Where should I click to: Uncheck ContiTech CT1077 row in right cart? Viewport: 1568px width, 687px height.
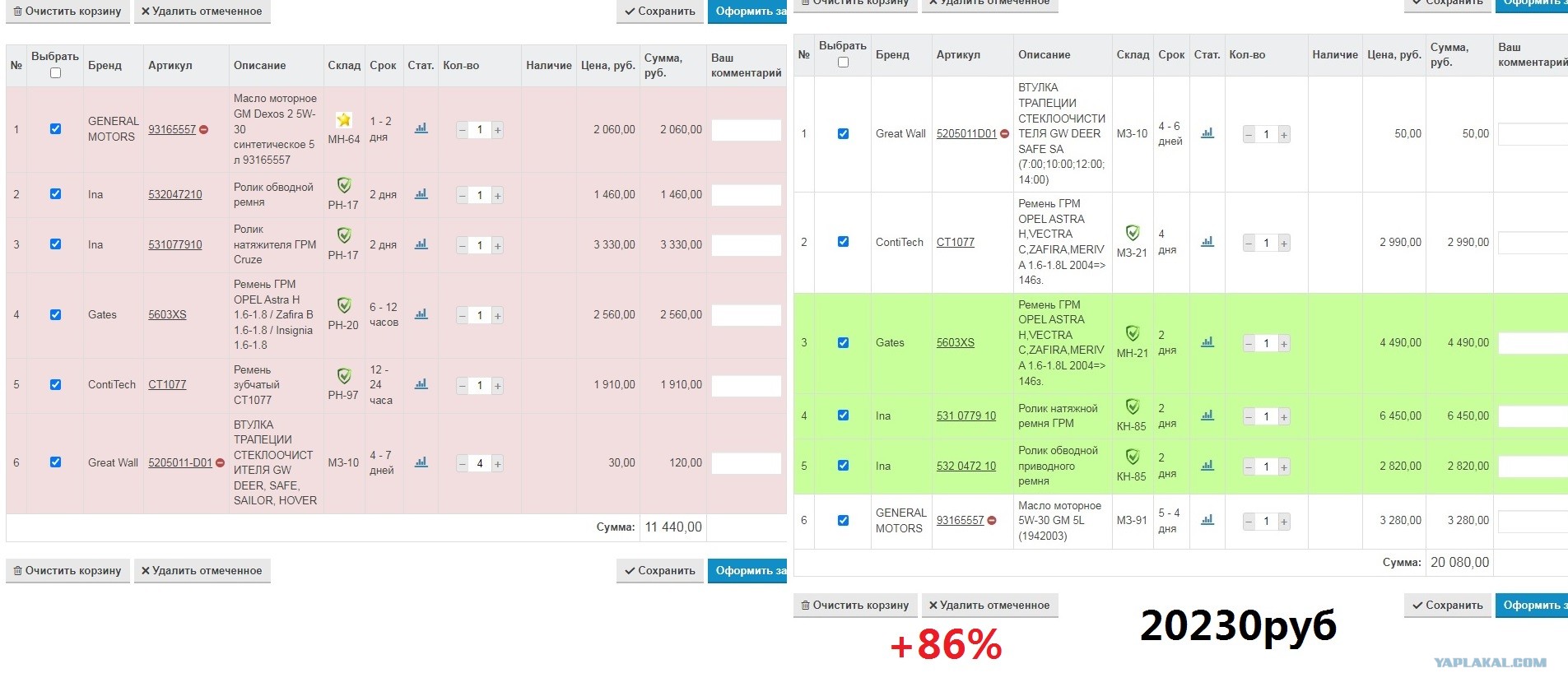point(843,241)
